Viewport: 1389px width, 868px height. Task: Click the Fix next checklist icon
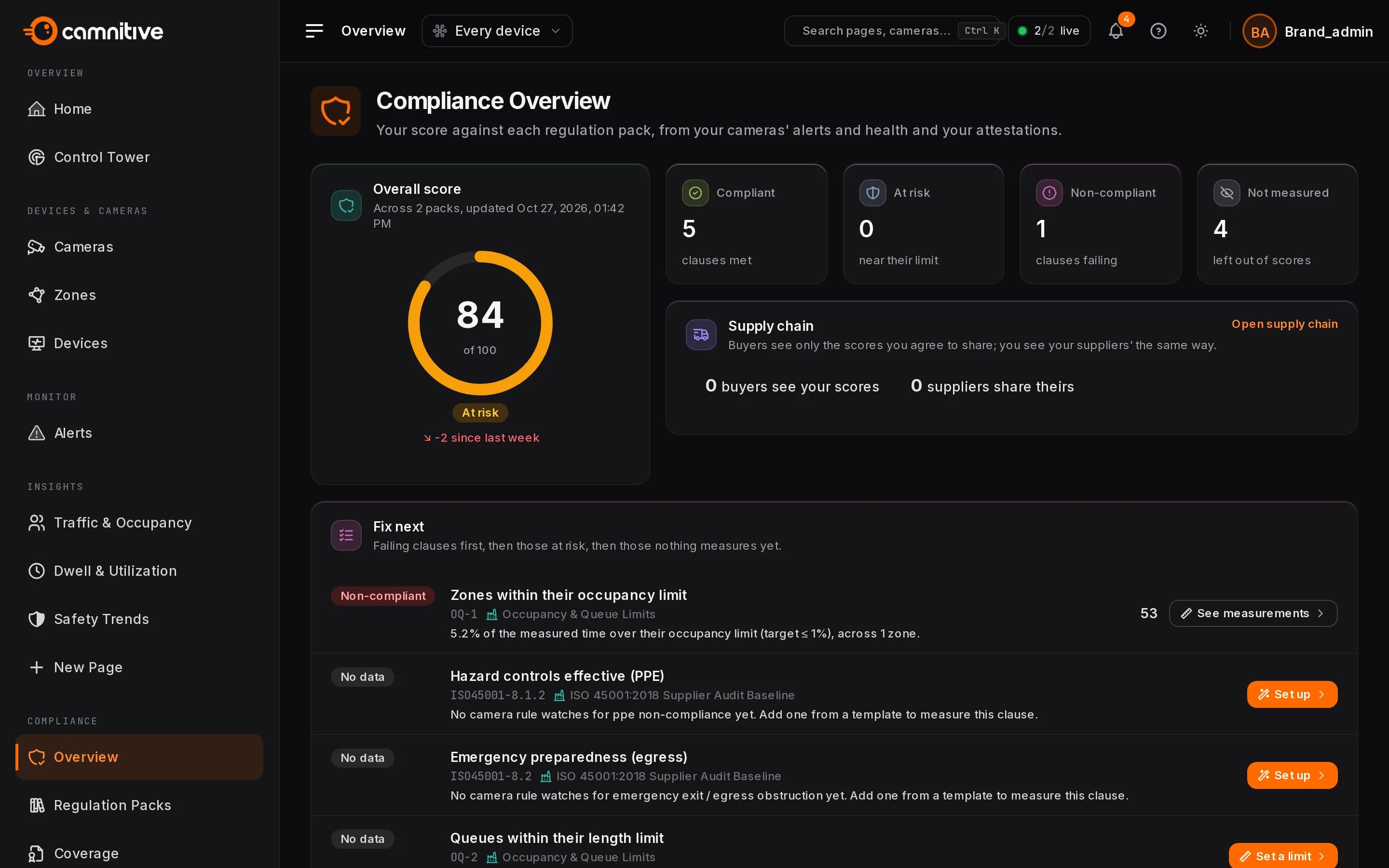click(x=346, y=536)
